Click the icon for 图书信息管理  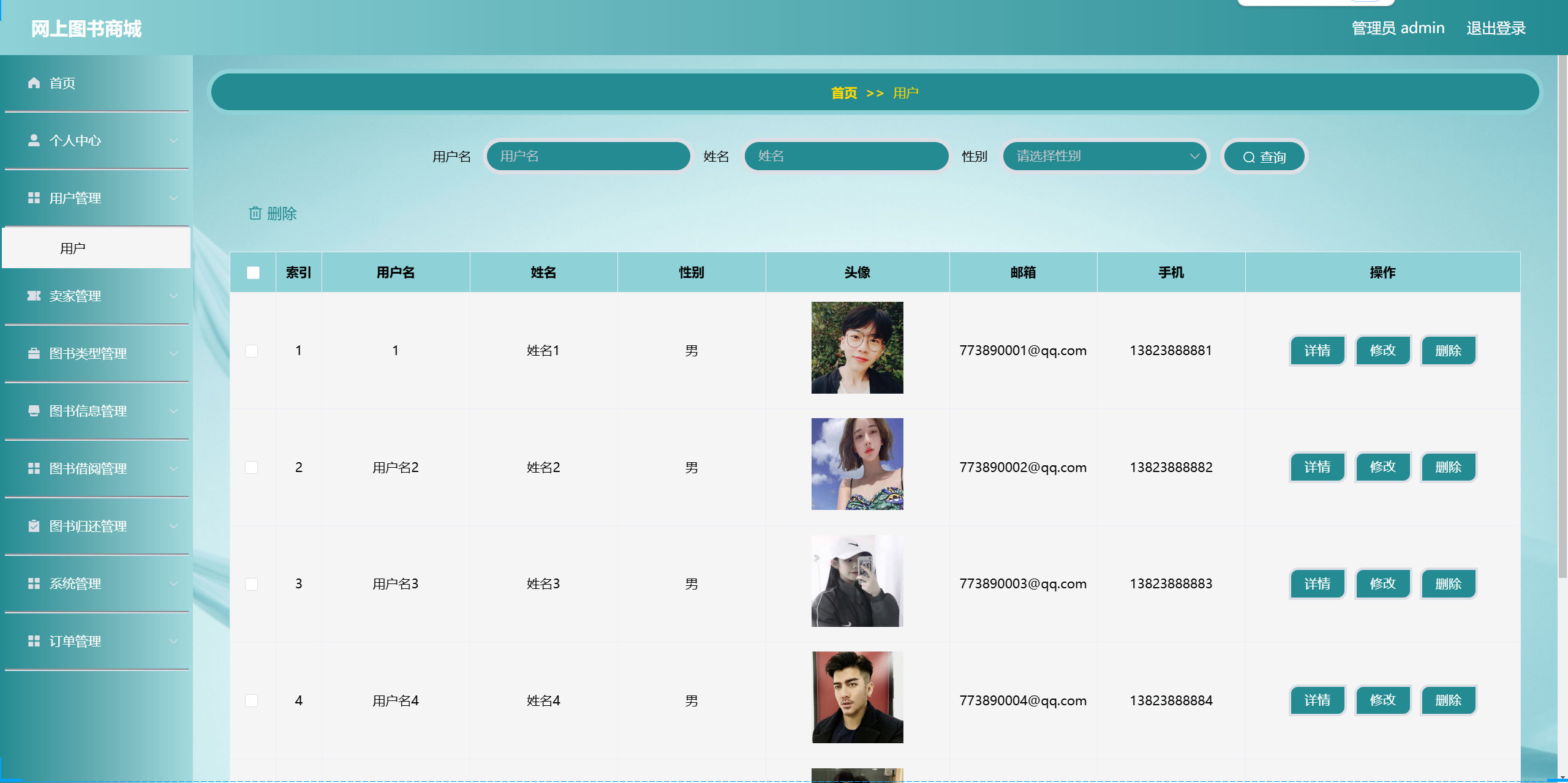(x=34, y=411)
